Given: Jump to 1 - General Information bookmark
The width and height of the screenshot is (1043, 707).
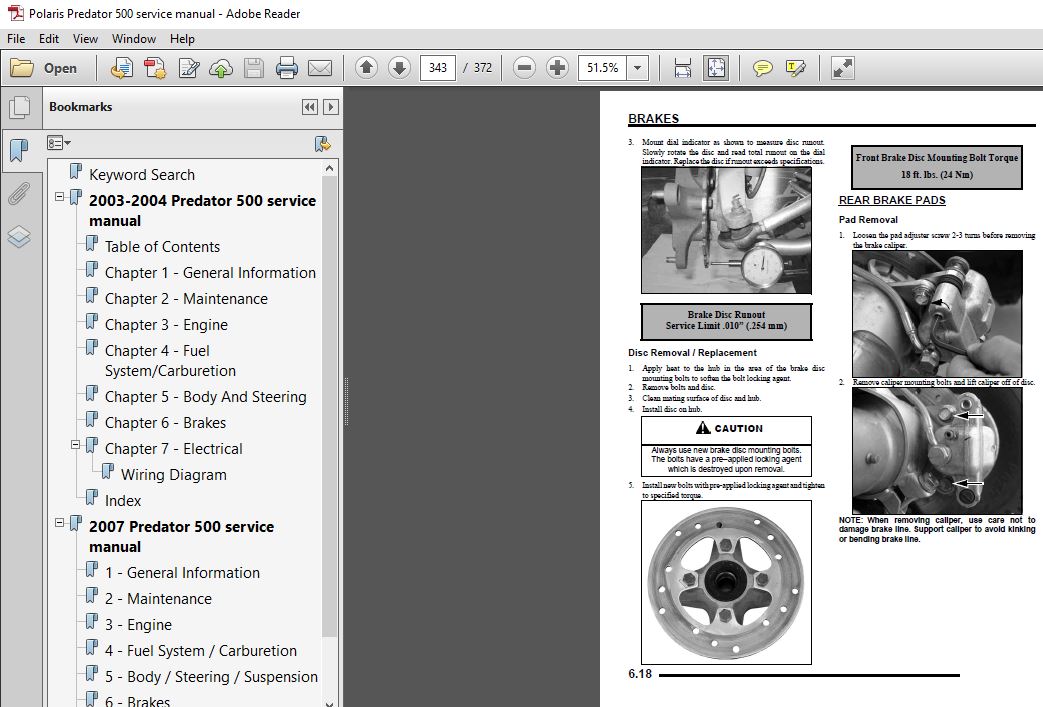Looking at the screenshot, I should (x=182, y=573).
